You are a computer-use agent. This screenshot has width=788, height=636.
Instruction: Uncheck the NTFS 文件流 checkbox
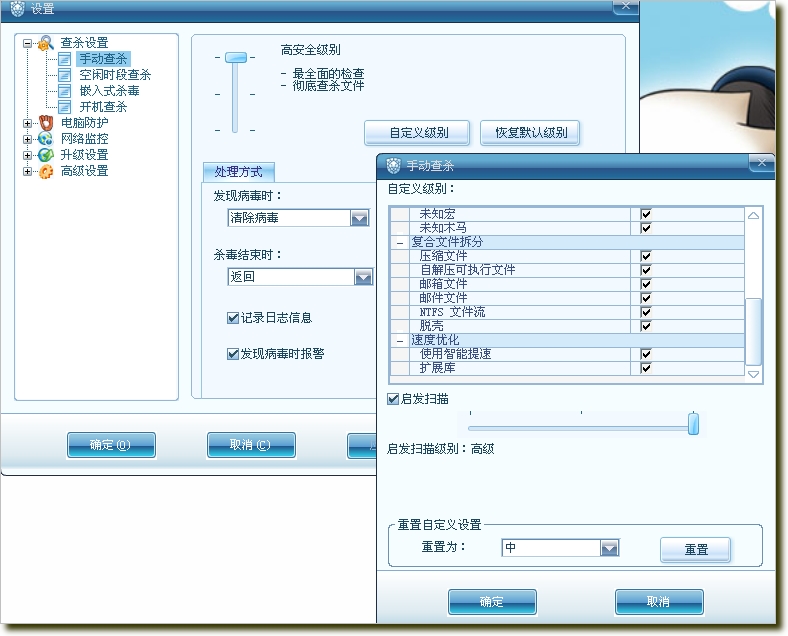(646, 312)
